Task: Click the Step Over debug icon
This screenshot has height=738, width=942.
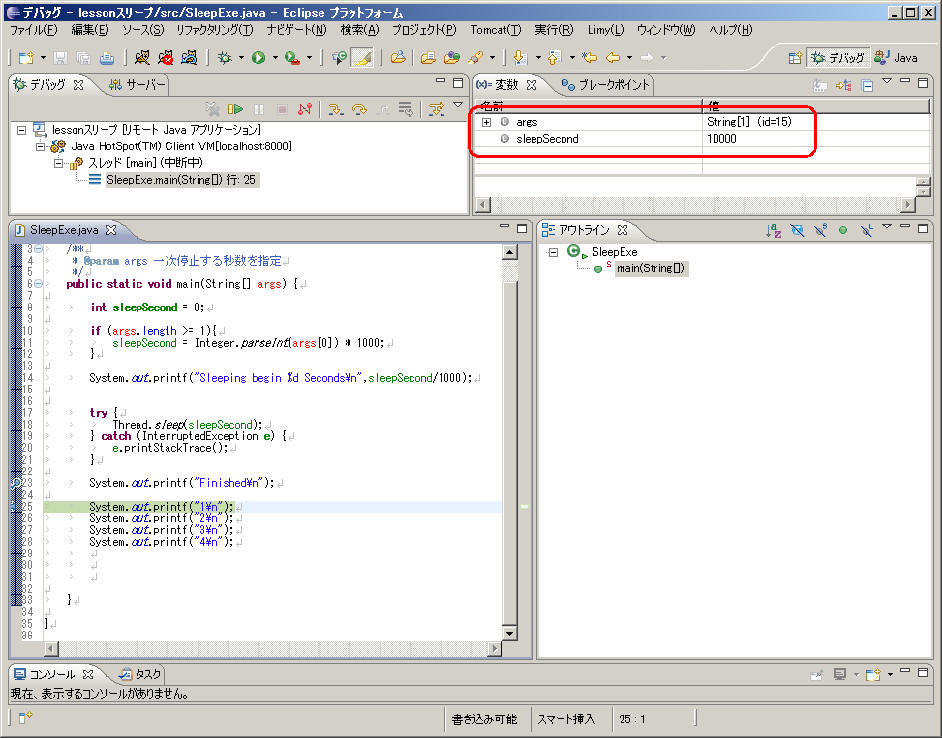Action: click(358, 109)
